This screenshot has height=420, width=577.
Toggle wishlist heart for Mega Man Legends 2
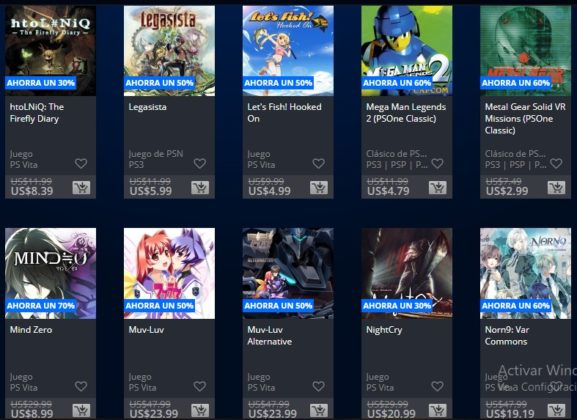(x=438, y=163)
